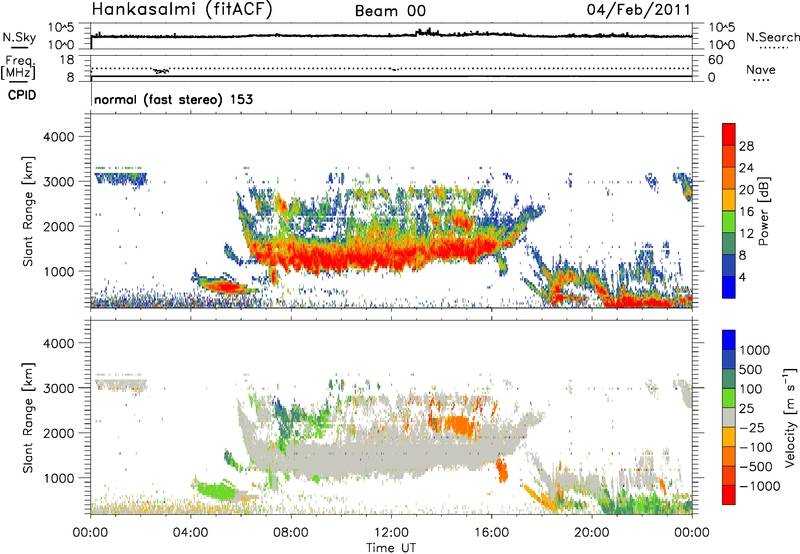Click the velocity colorbar value -25

tap(752, 428)
